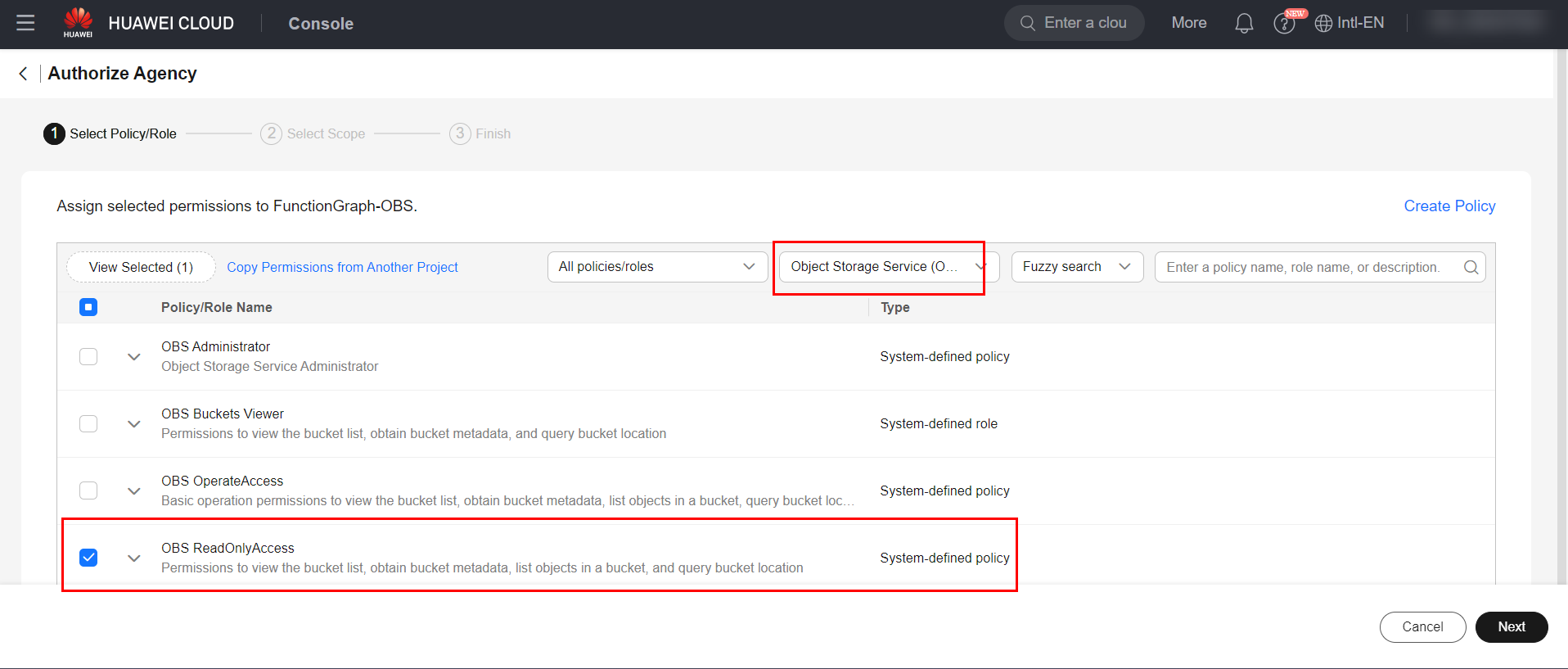Image resolution: width=1568 pixels, height=669 pixels.
Task: Open the hamburger navigation menu
Action: point(25,23)
